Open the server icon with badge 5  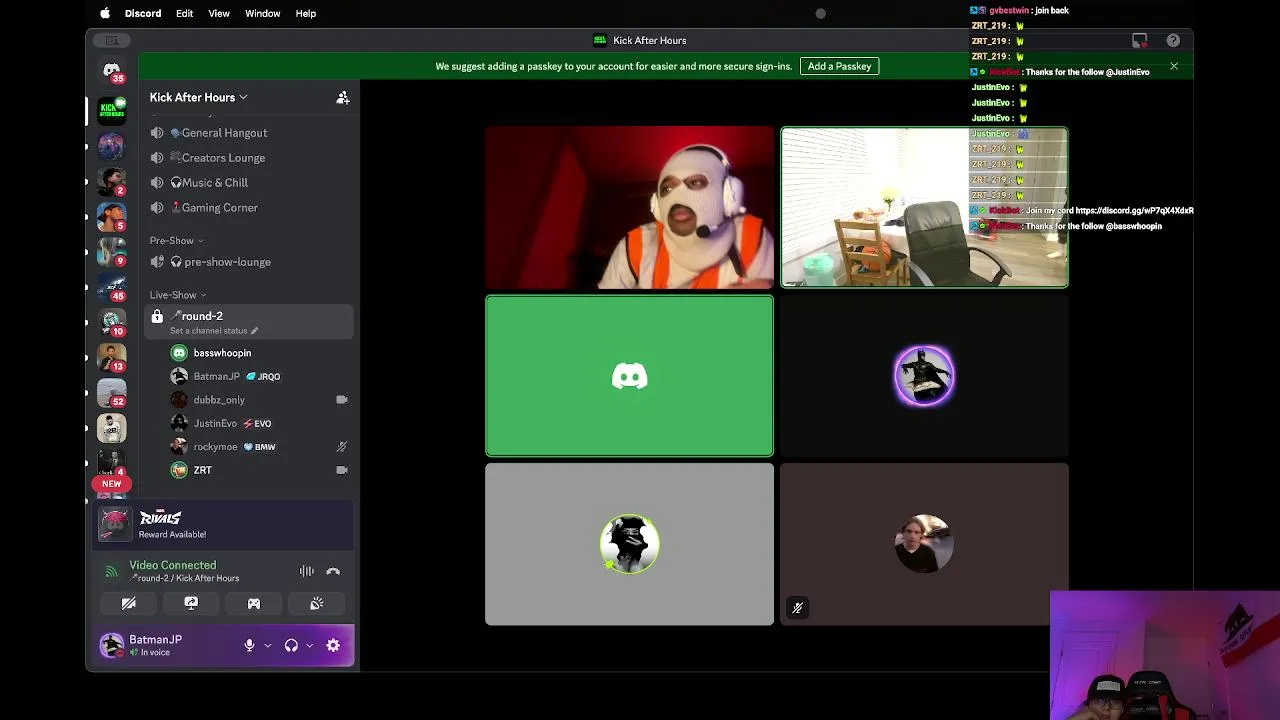pyautogui.click(x=111, y=216)
